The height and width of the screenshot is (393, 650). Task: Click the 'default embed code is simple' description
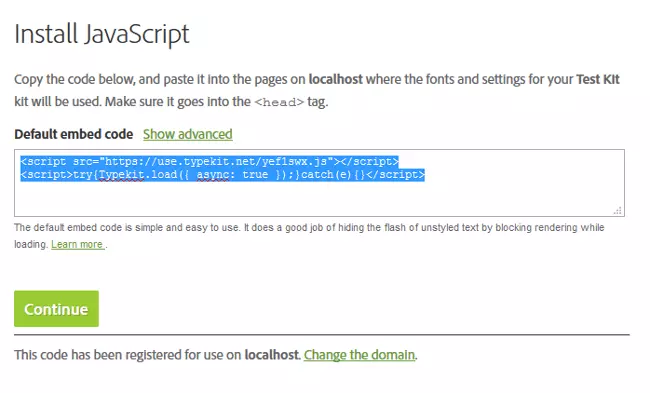pos(309,236)
